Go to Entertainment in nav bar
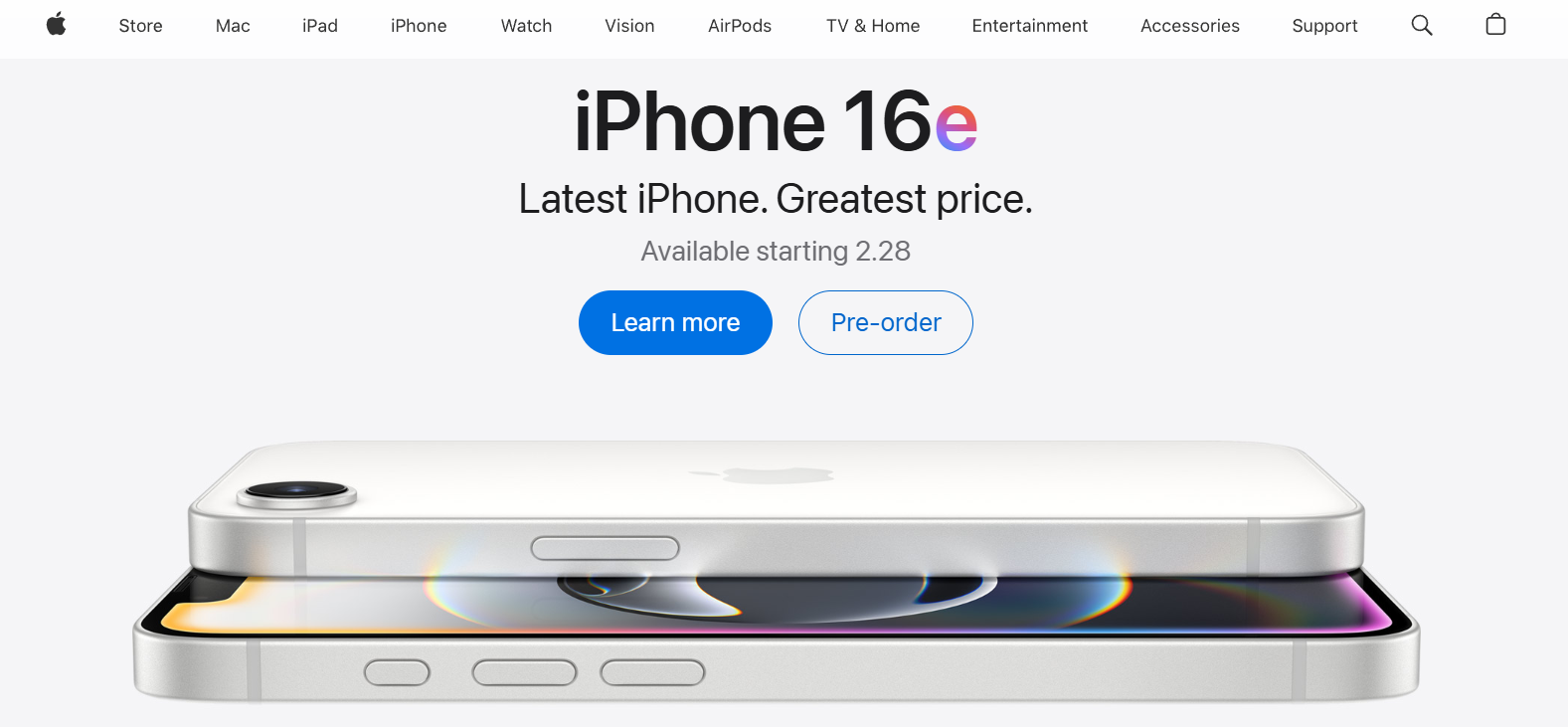 [x=1030, y=26]
